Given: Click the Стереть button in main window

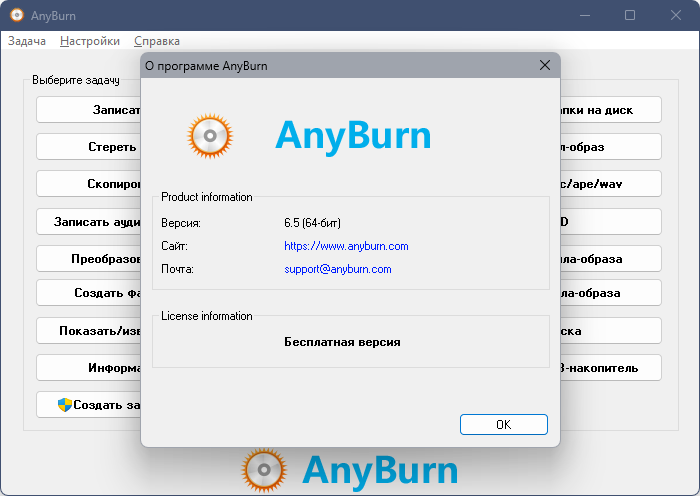Looking at the screenshot, I should 88,147.
